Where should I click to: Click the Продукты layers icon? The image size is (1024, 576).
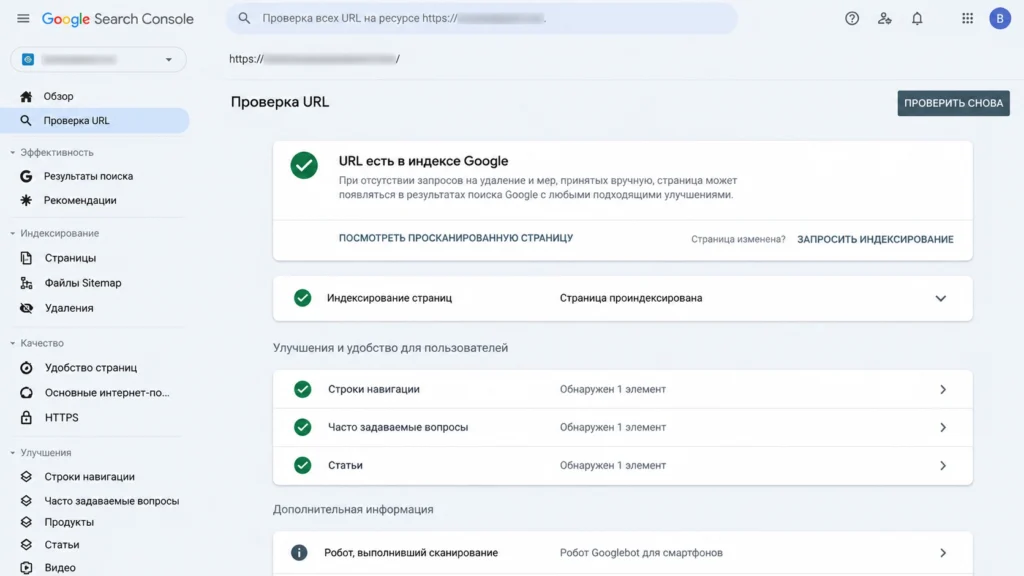point(26,522)
